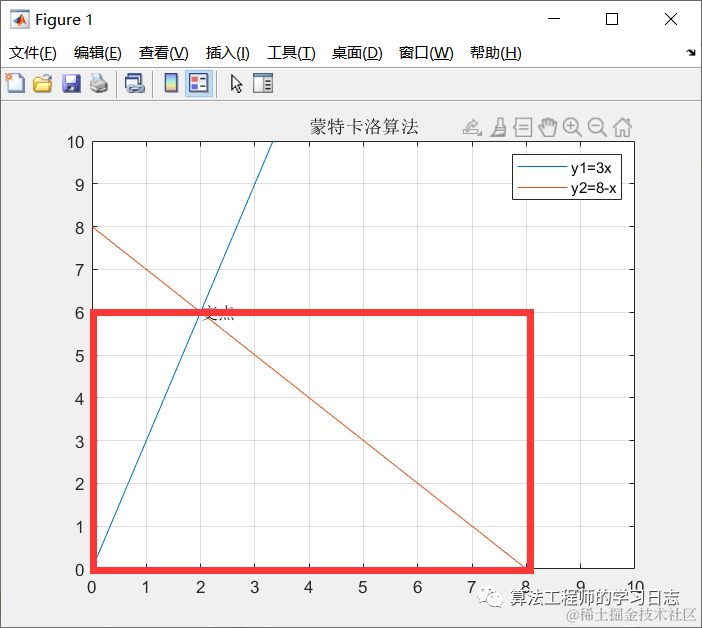The image size is (702, 628).
Task: Open the 窗口(W) menu
Action: pyautogui.click(x=426, y=53)
